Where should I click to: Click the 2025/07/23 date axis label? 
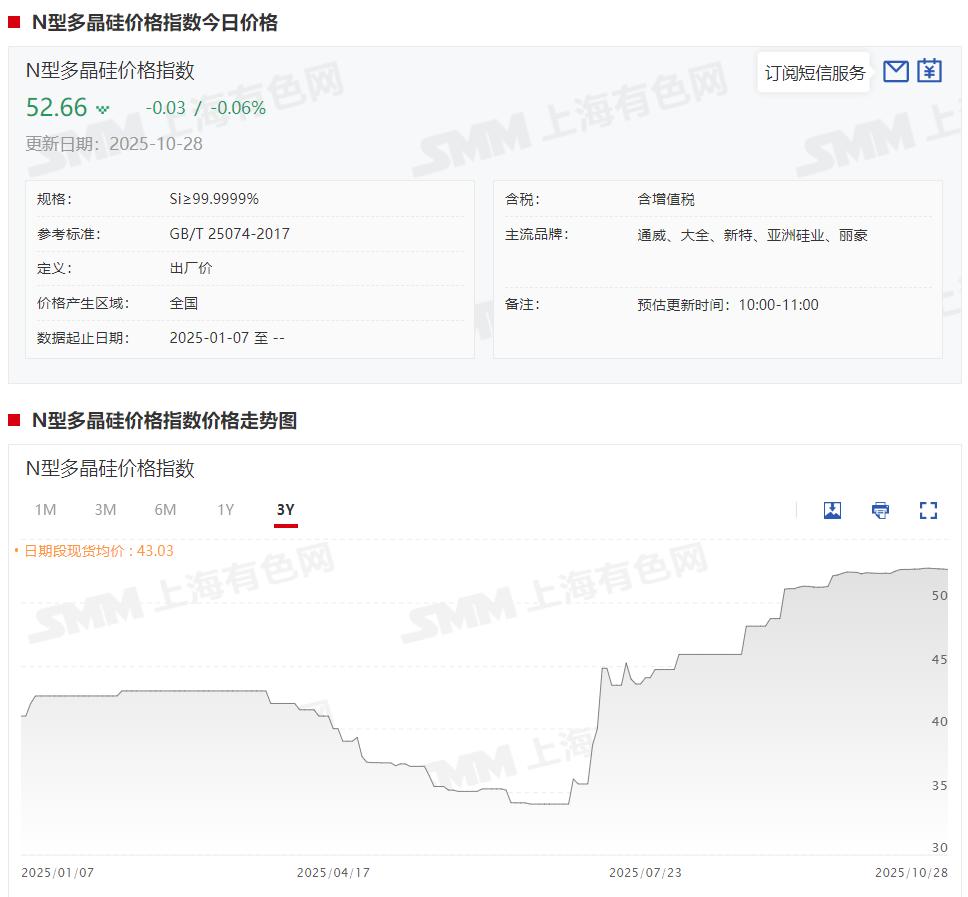[x=645, y=873]
